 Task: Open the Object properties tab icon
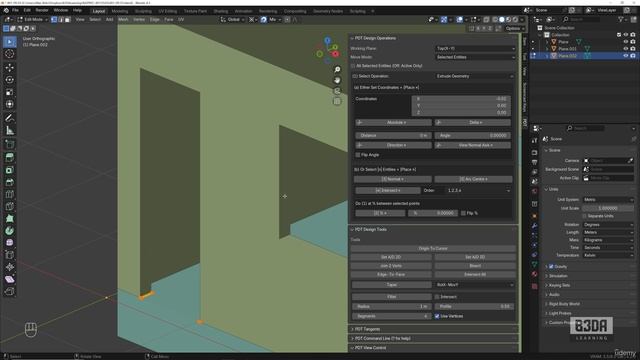coord(534,215)
